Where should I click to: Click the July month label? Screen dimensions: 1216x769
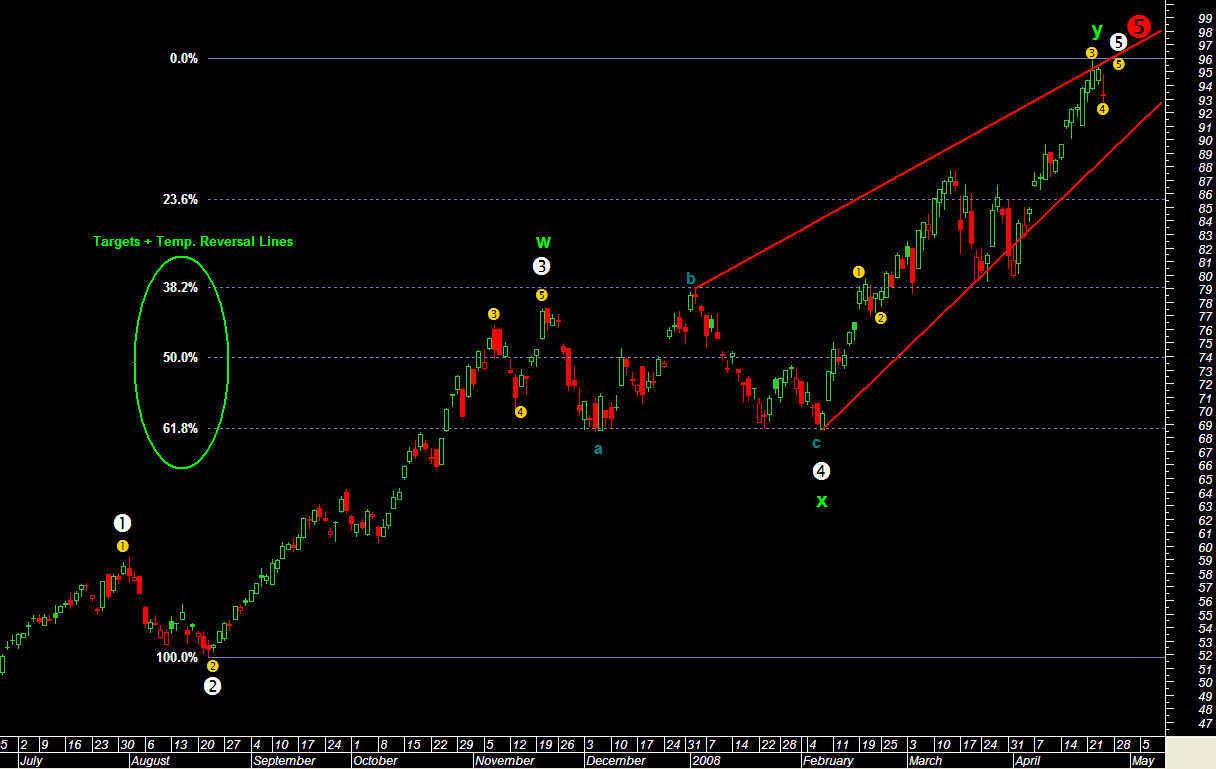click(x=32, y=761)
